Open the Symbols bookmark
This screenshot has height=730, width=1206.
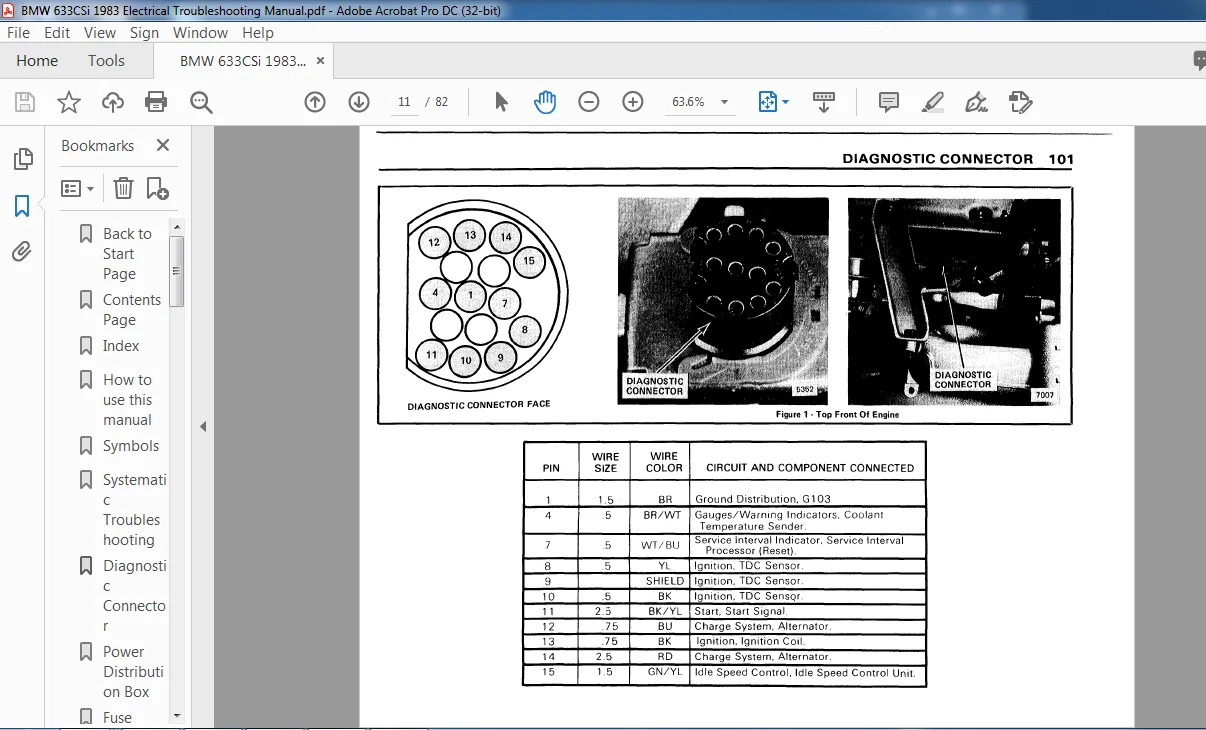click(x=130, y=446)
